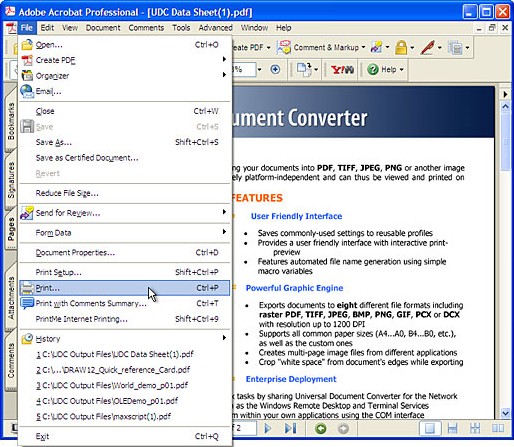Click the History clock icon
The width and height of the screenshot is (514, 447).
point(27,339)
